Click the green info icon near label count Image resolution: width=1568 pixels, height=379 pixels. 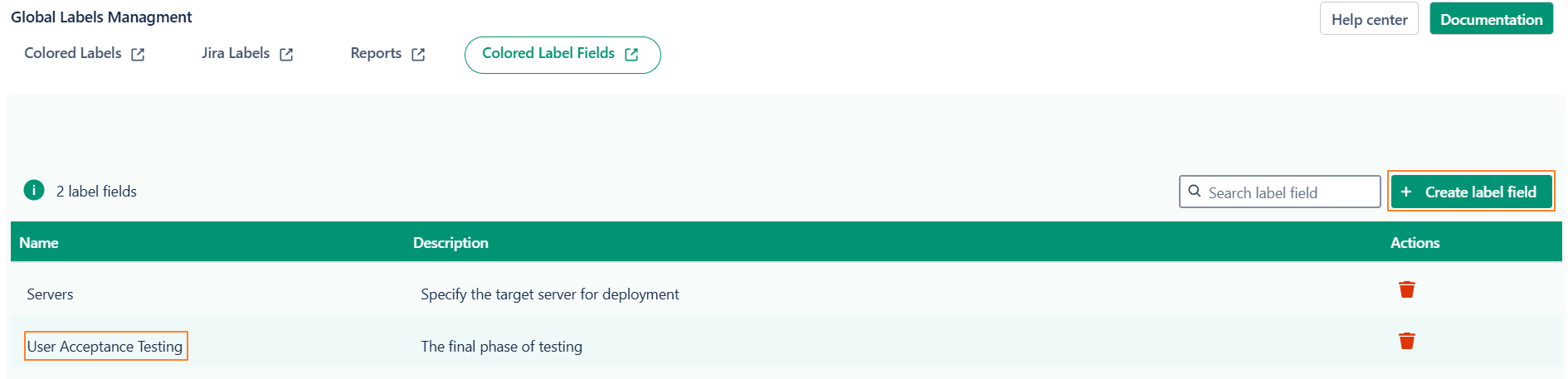(x=34, y=191)
